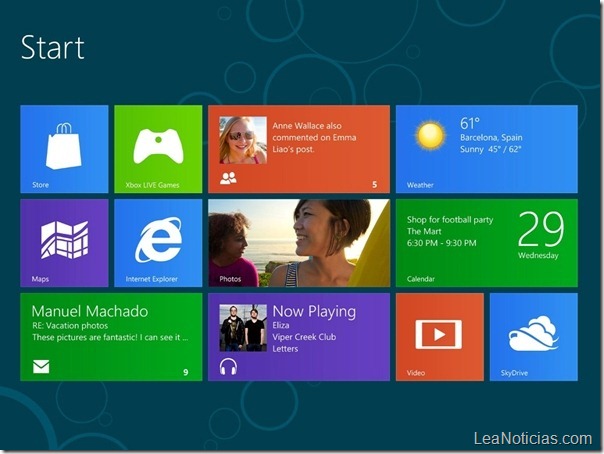Click 'Viper Creek Club' artist text
Image resolution: width=604 pixels, height=454 pixels.
[x=304, y=337]
